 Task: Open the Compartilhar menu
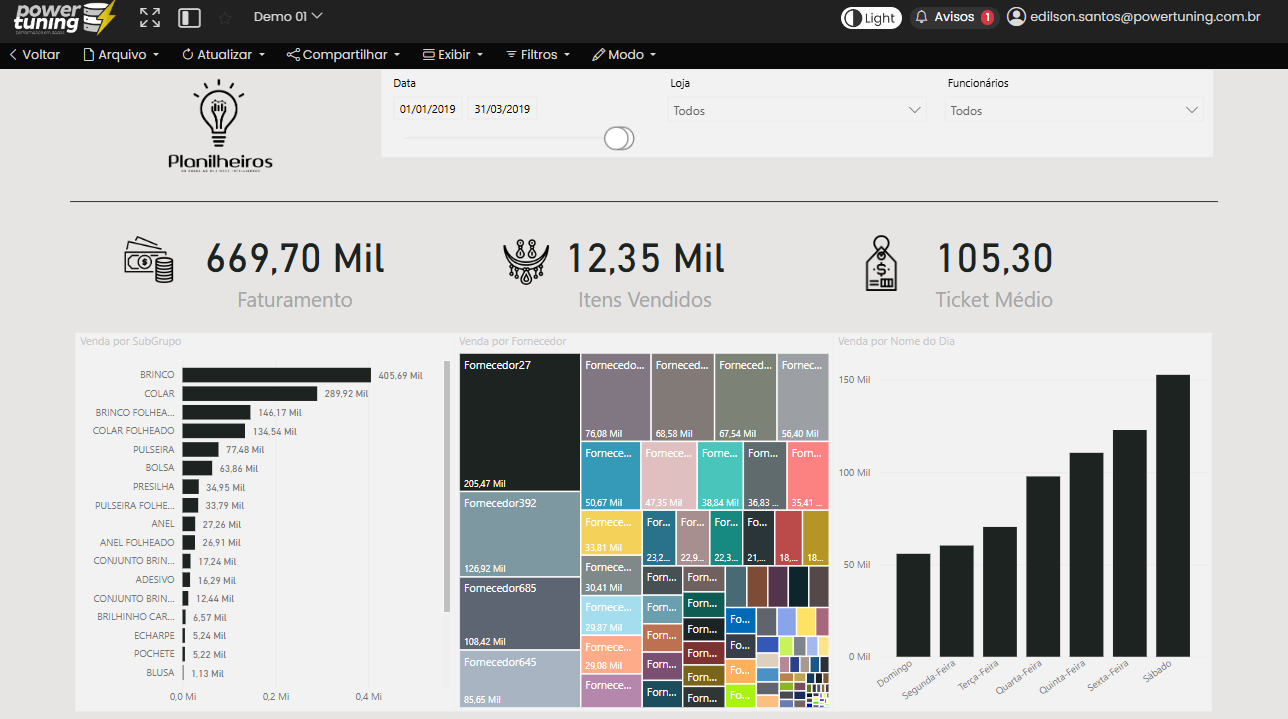pos(343,55)
